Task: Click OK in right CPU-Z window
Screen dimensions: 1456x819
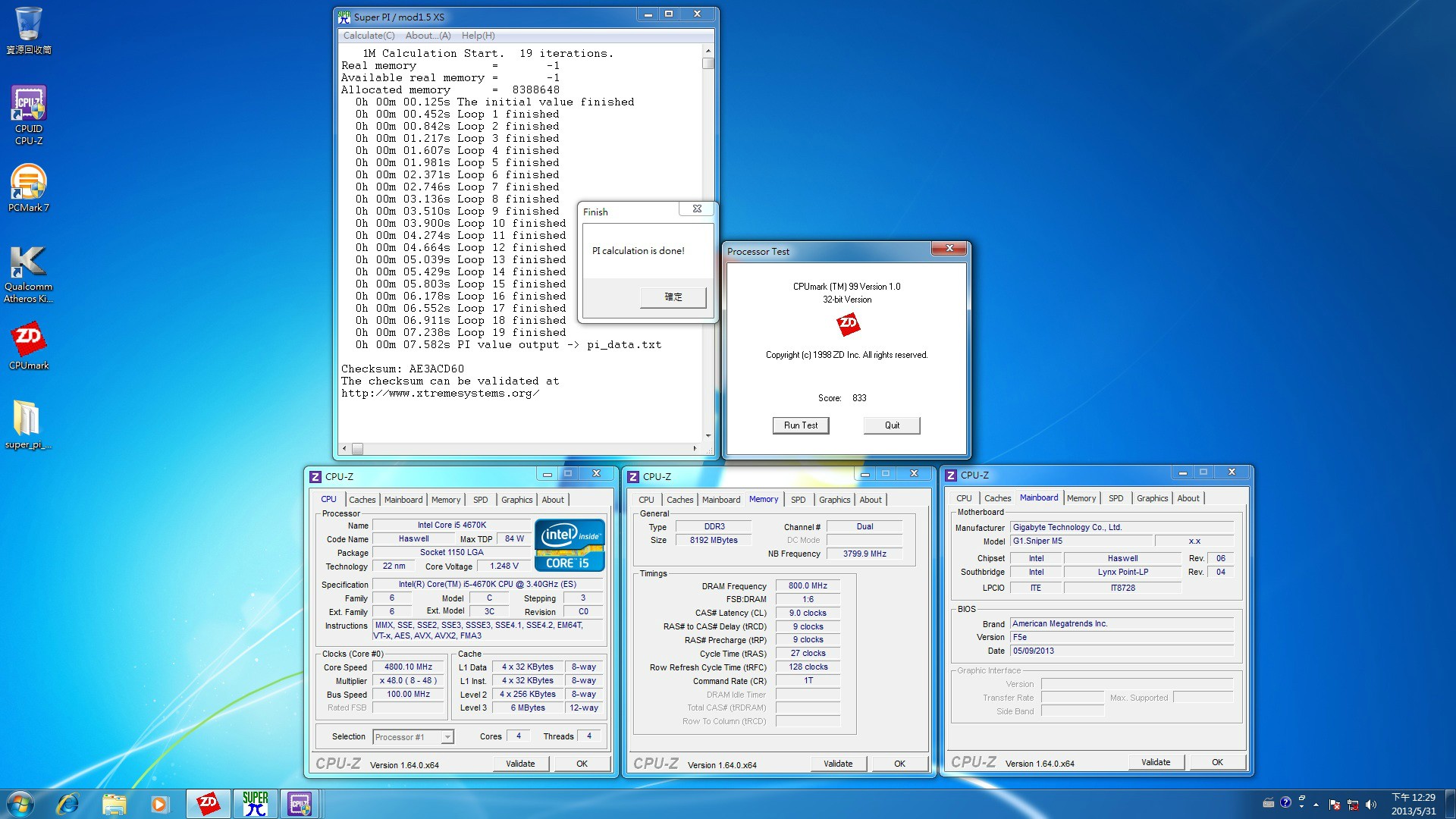Action: 1217,762
